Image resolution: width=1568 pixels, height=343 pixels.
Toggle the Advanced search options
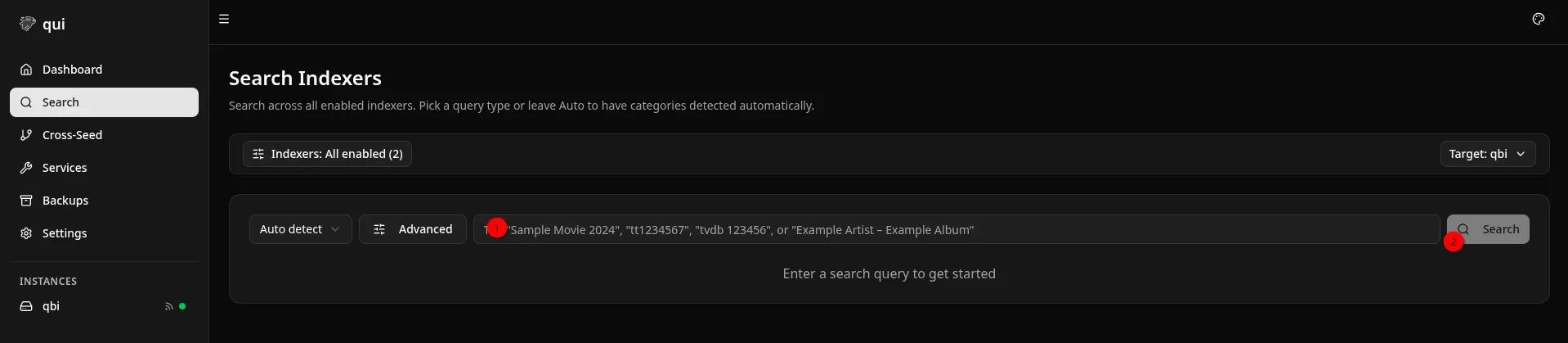413,229
